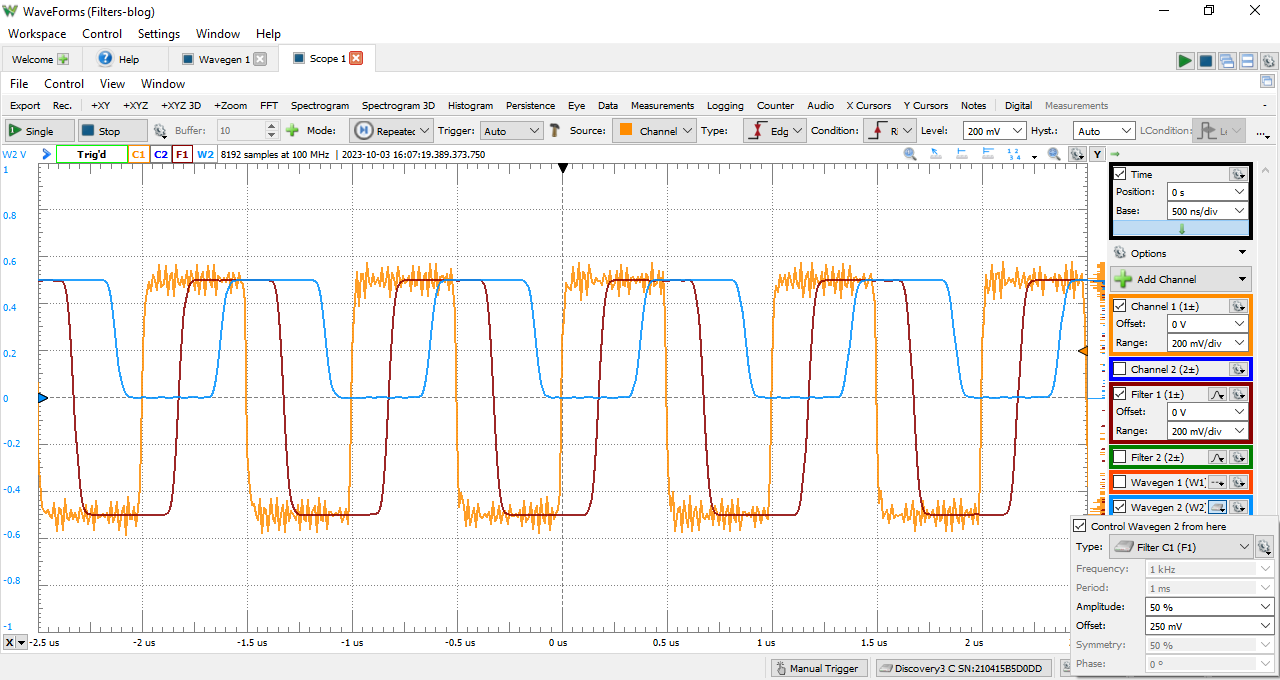
Task: Disable the Time panel checkbox
Action: 1118,173
